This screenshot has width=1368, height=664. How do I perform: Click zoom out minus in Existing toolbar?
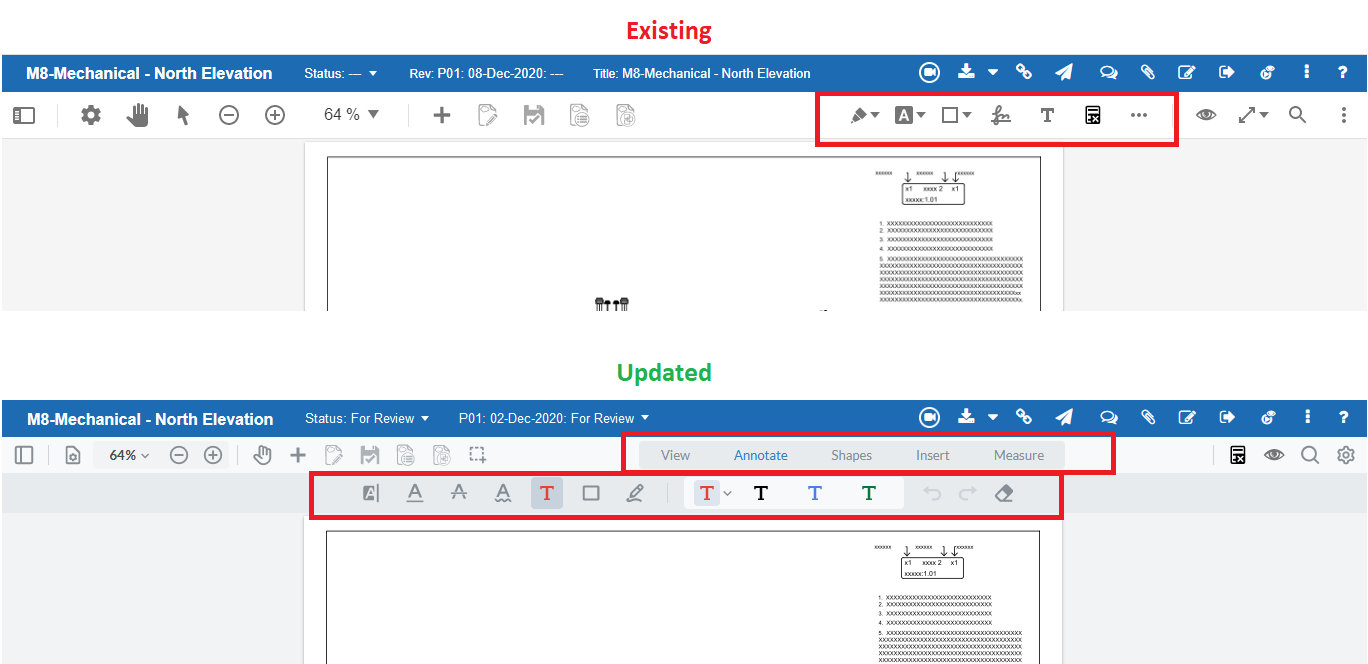pos(229,115)
